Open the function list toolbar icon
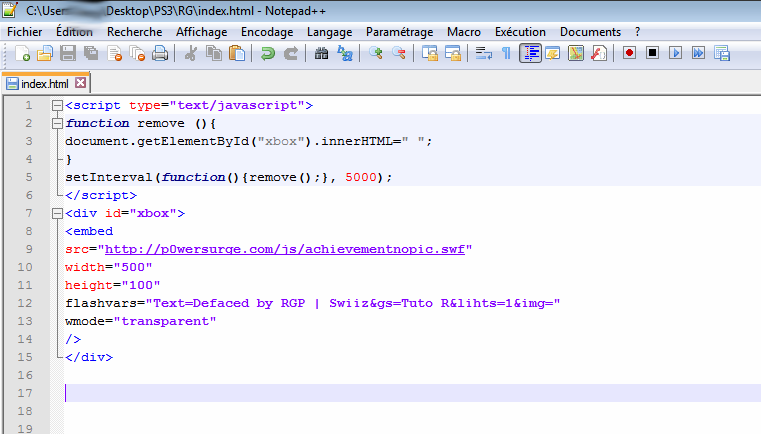761x434 pixels. coord(599,53)
